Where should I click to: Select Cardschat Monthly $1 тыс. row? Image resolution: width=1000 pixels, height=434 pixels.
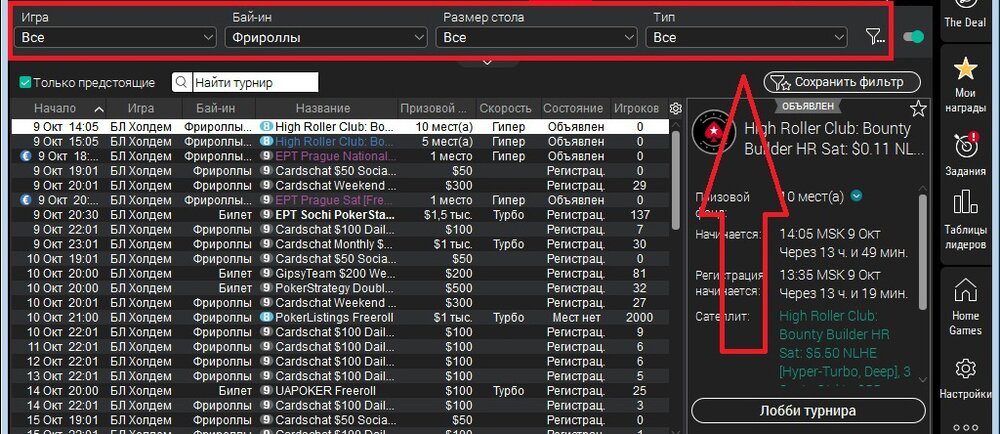(x=340, y=244)
